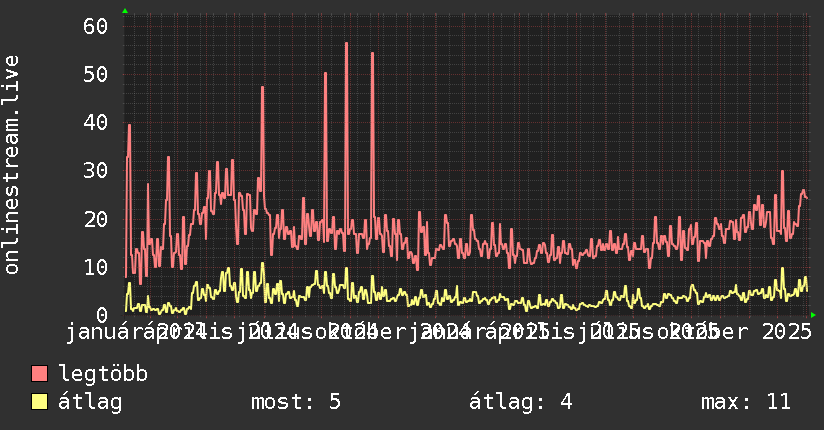
Task: Click the green arrow ending the x-axis
Action: pos(813,315)
